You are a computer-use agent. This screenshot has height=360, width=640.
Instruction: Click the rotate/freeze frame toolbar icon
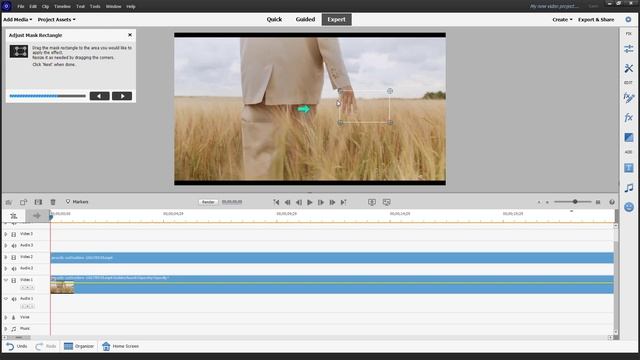click(x=23, y=202)
